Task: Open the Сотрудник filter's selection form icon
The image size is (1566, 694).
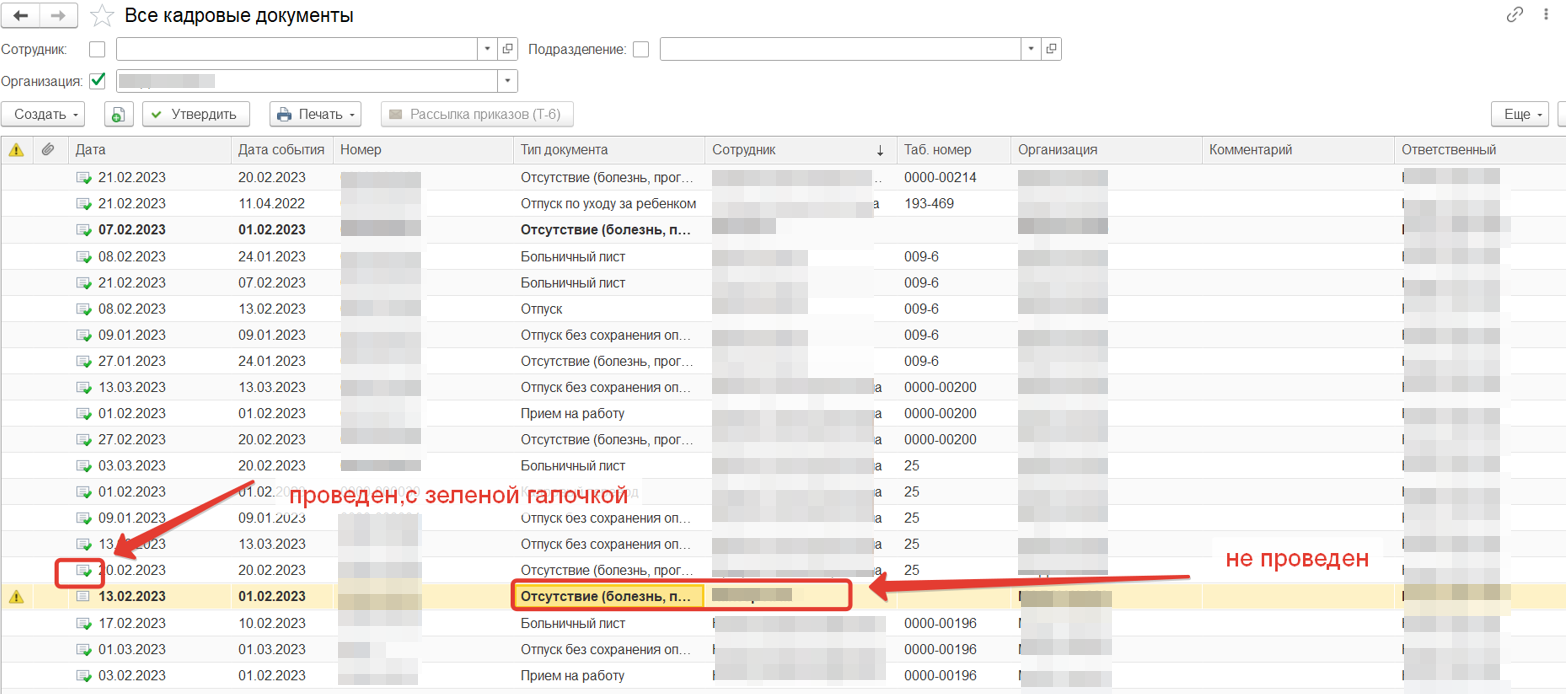Action: [x=508, y=49]
